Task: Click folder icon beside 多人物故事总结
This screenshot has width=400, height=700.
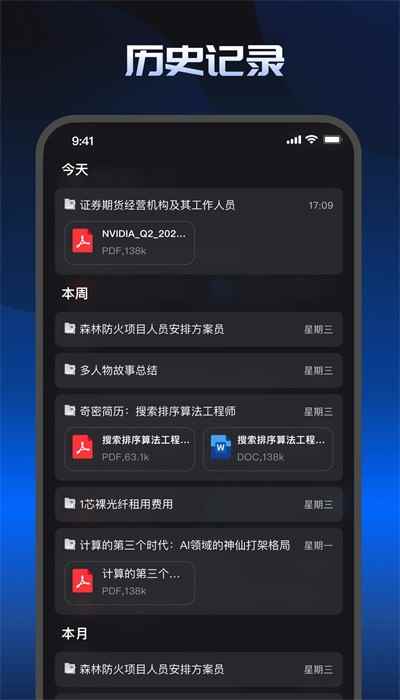Action: coord(70,370)
